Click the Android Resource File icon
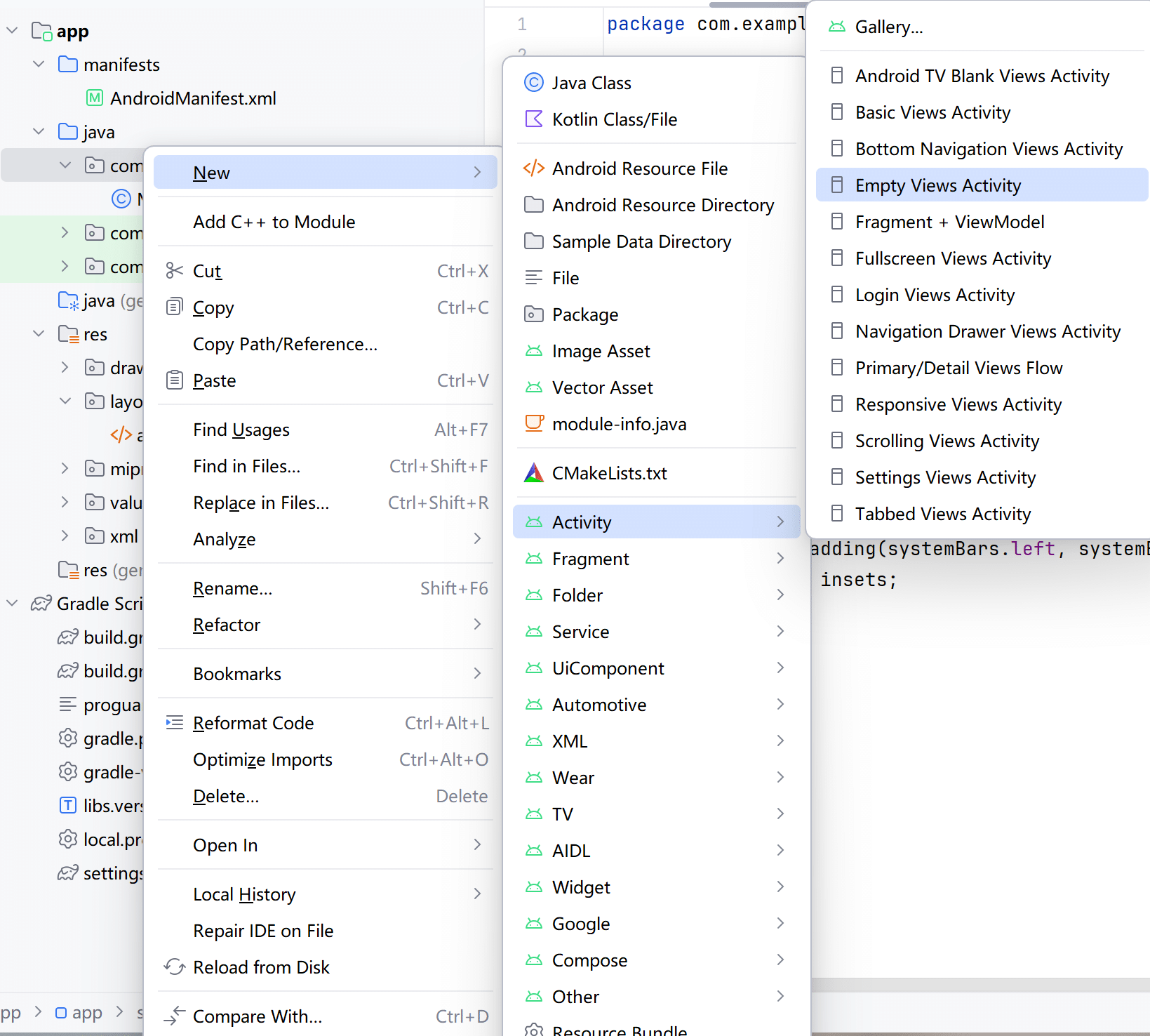 [533, 168]
